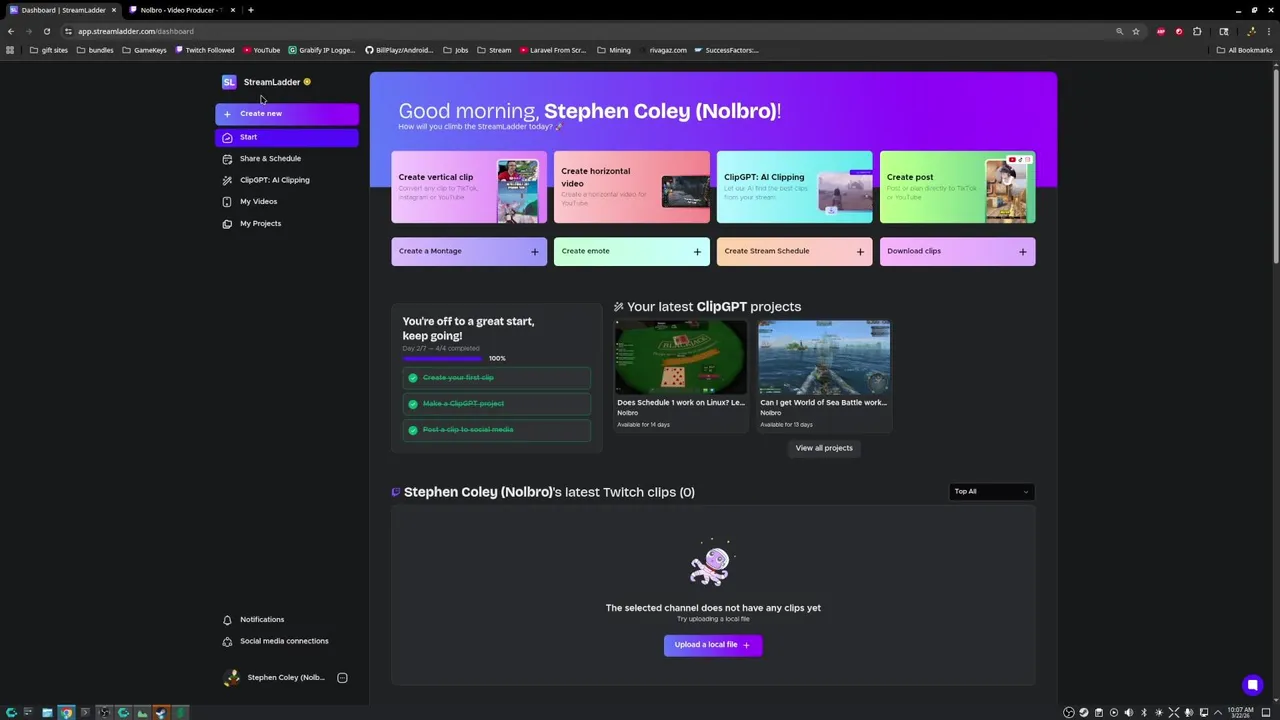
Task: Click the Stephen Coley profile avatar
Action: (x=232, y=678)
